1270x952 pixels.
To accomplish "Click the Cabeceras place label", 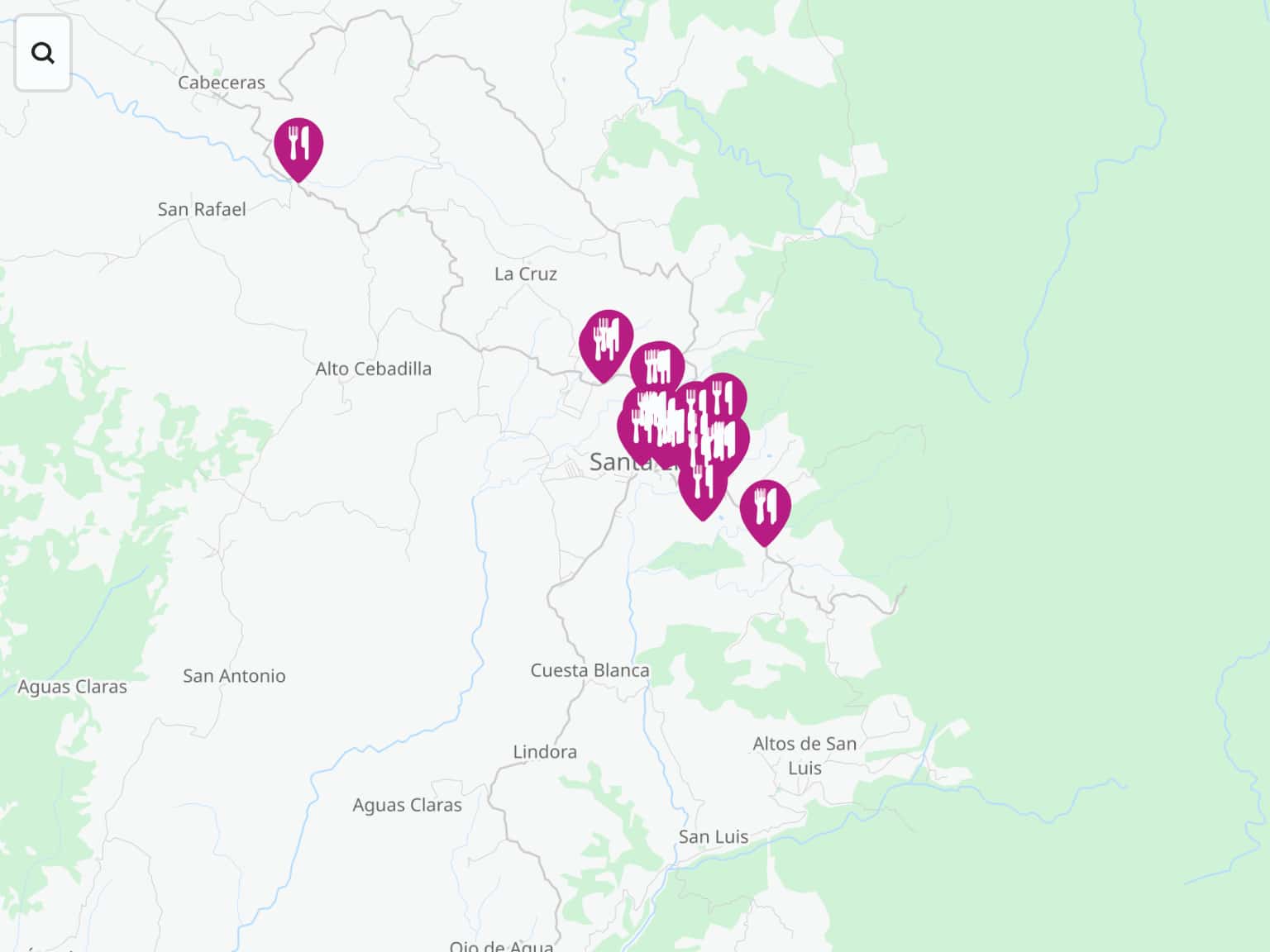I will coord(222,83).
